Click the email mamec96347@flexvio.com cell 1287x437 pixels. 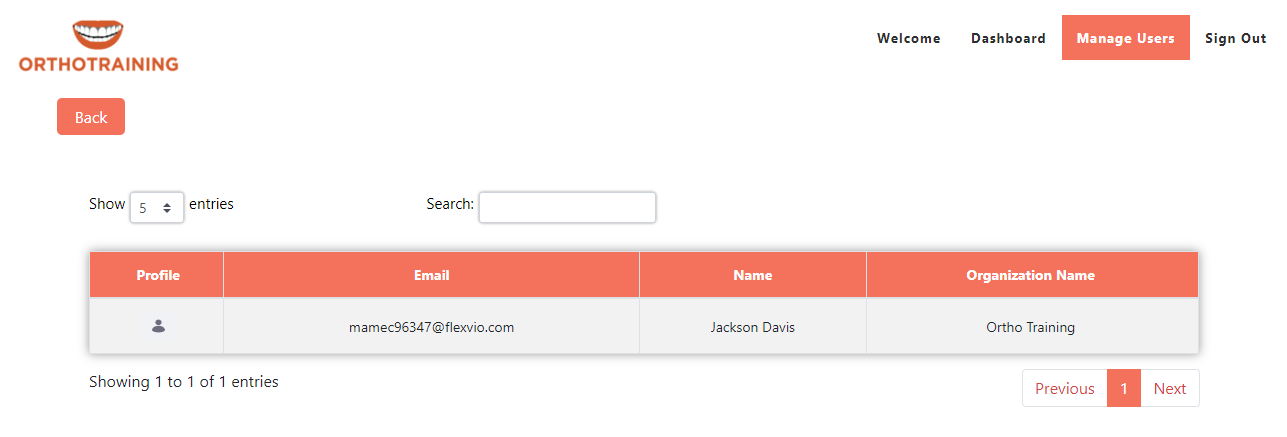coord(431,327)
